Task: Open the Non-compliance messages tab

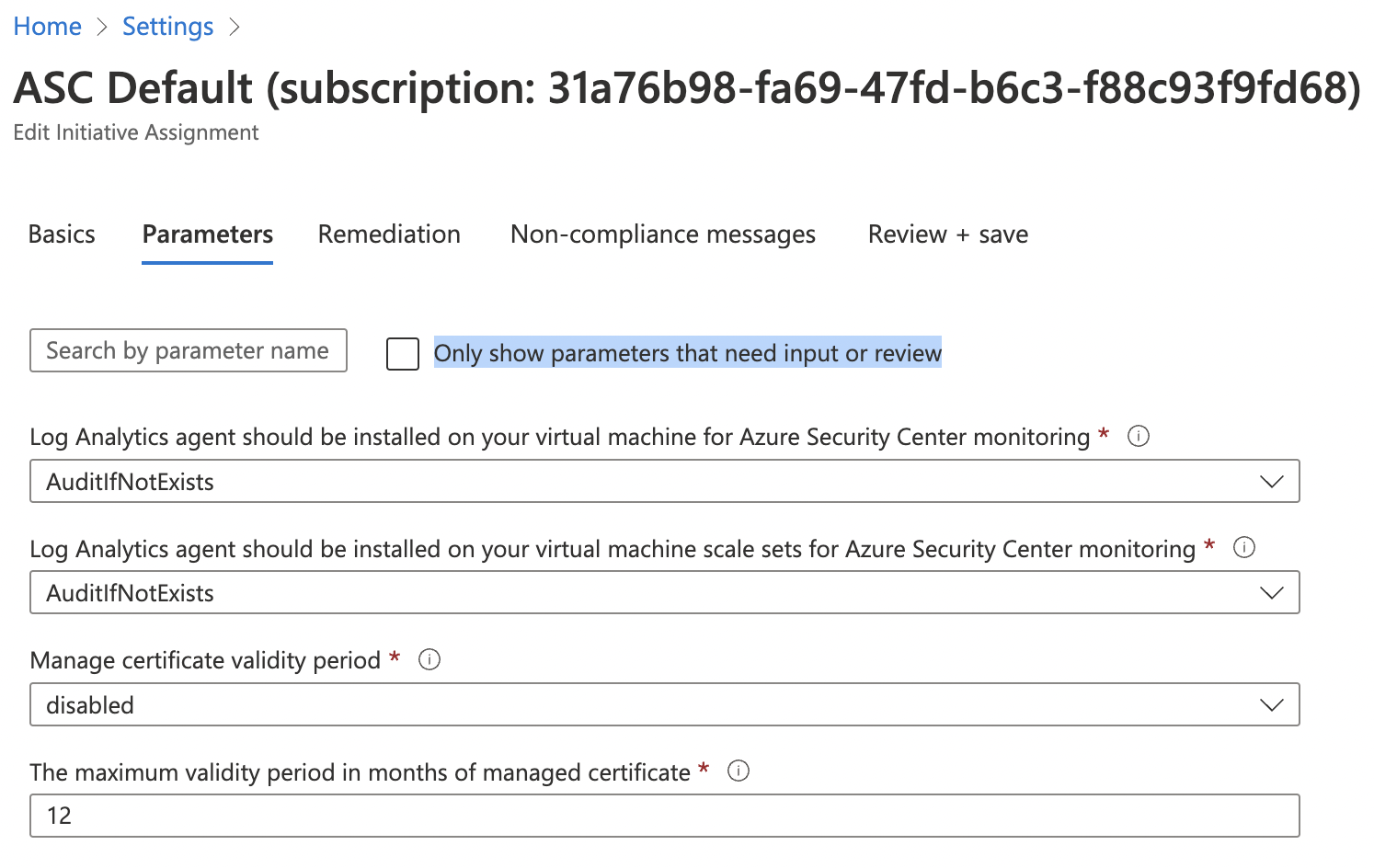Action: (662, 234)
